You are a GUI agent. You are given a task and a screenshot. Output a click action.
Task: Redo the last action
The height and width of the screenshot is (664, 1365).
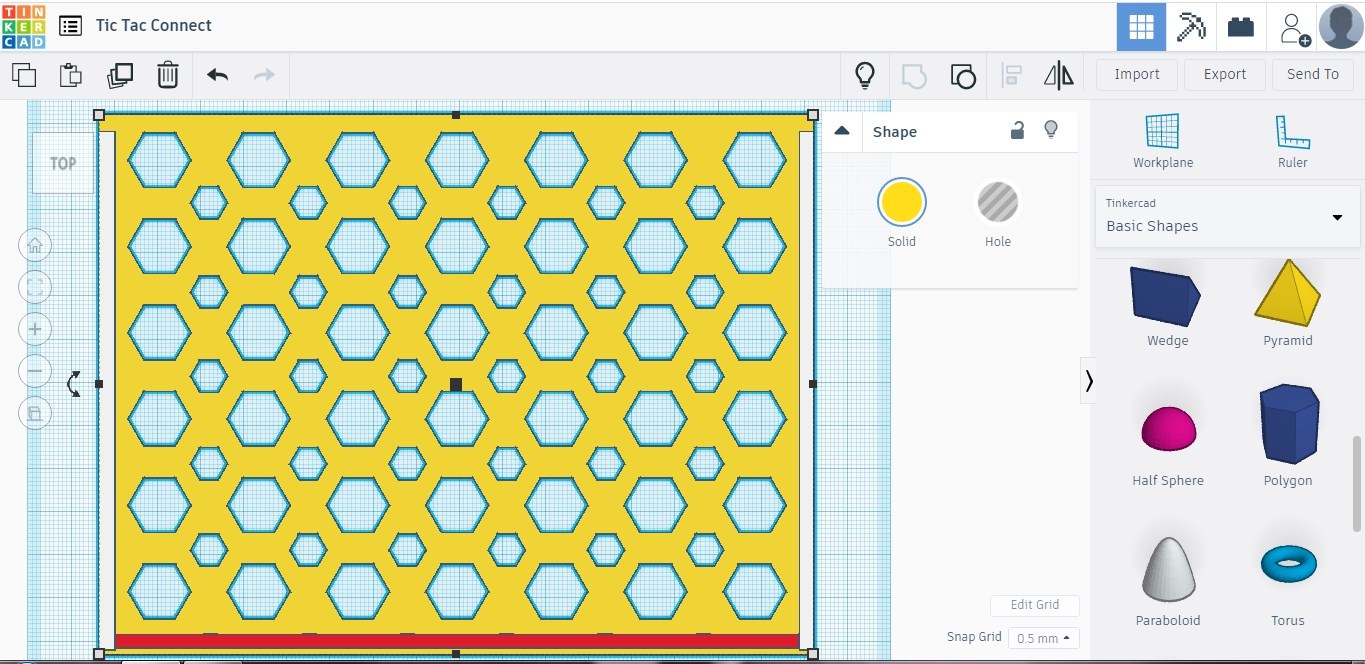pyautogui.click(x=264, y=75)
